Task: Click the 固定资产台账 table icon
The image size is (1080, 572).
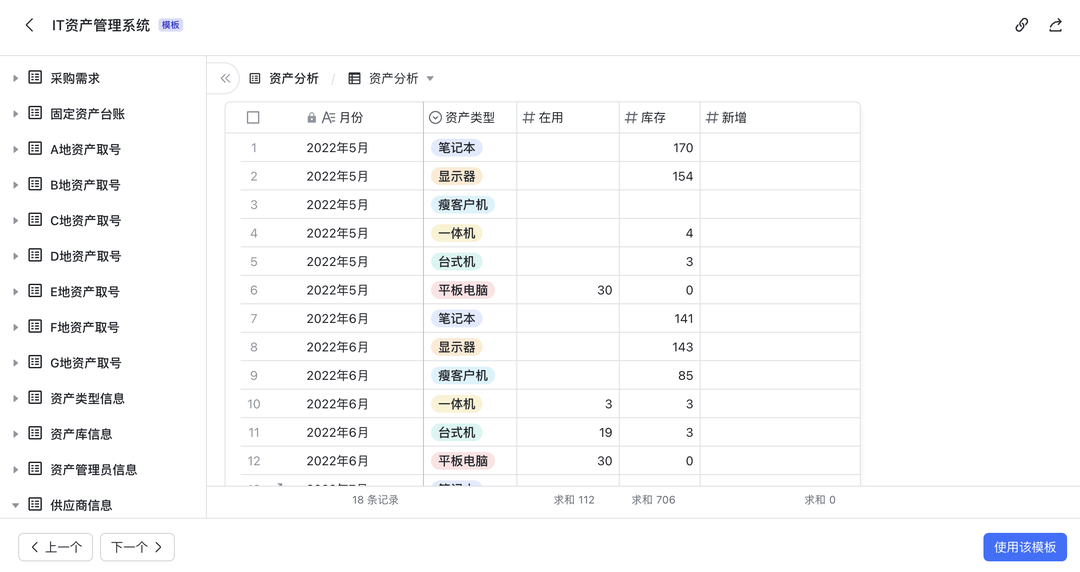Action: [x=35, y=113]
